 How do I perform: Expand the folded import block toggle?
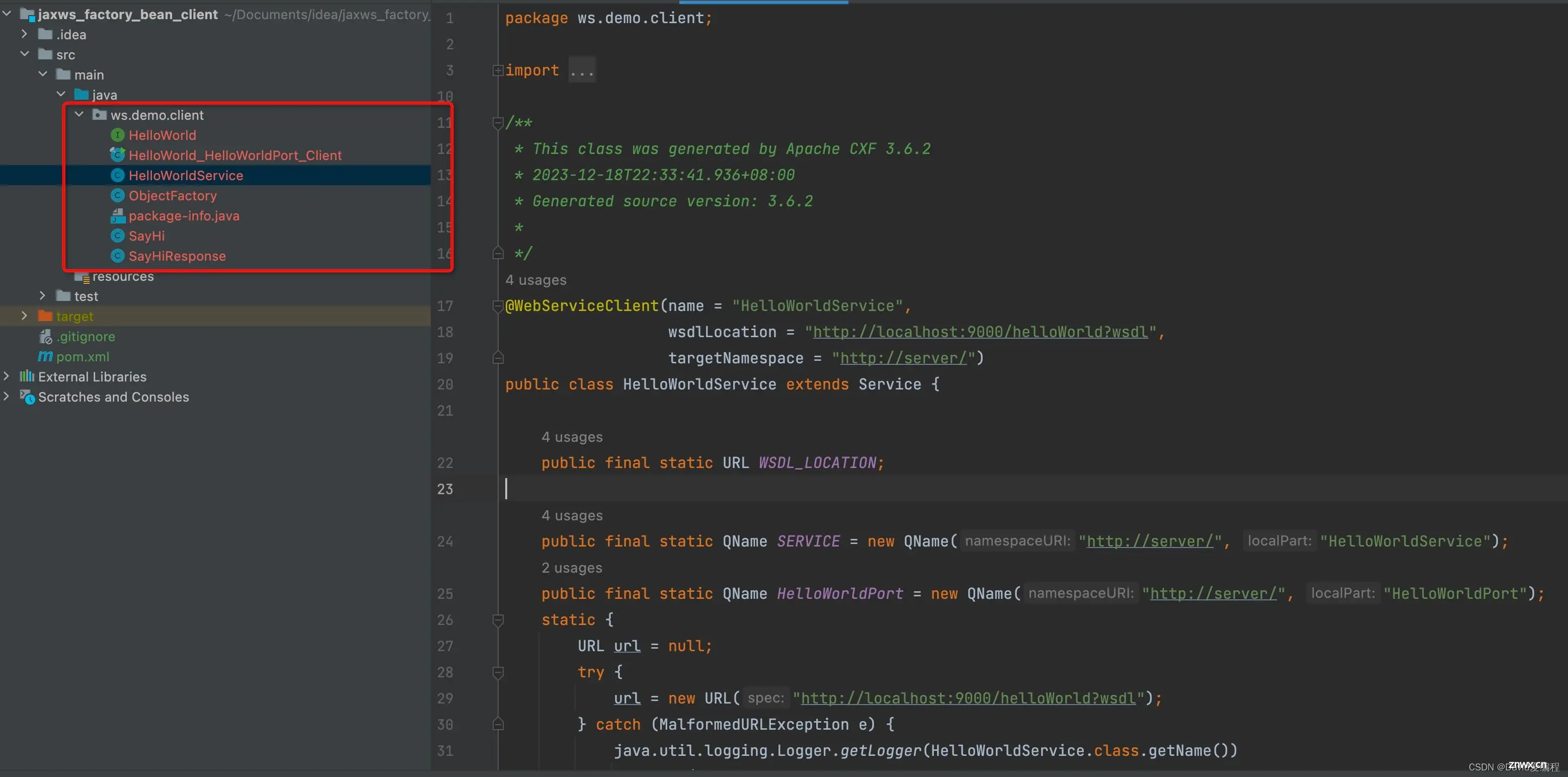click(x=497, y=70)
